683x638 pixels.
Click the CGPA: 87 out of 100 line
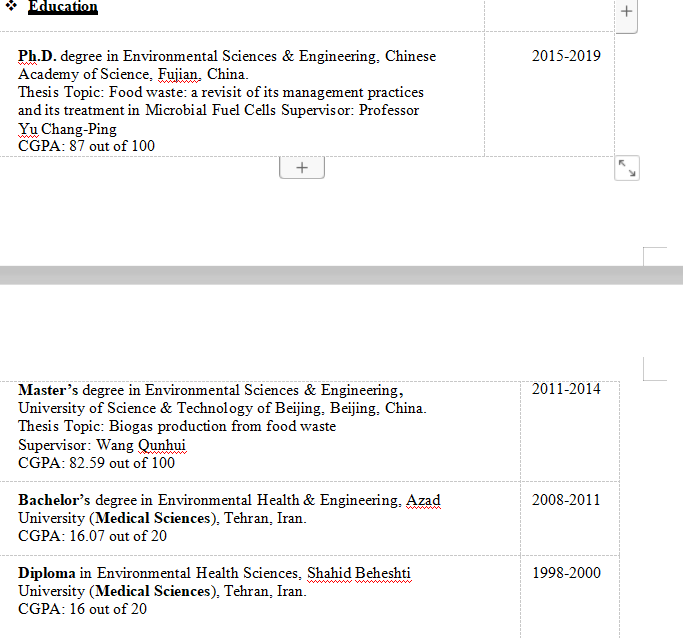pos(86,146)
